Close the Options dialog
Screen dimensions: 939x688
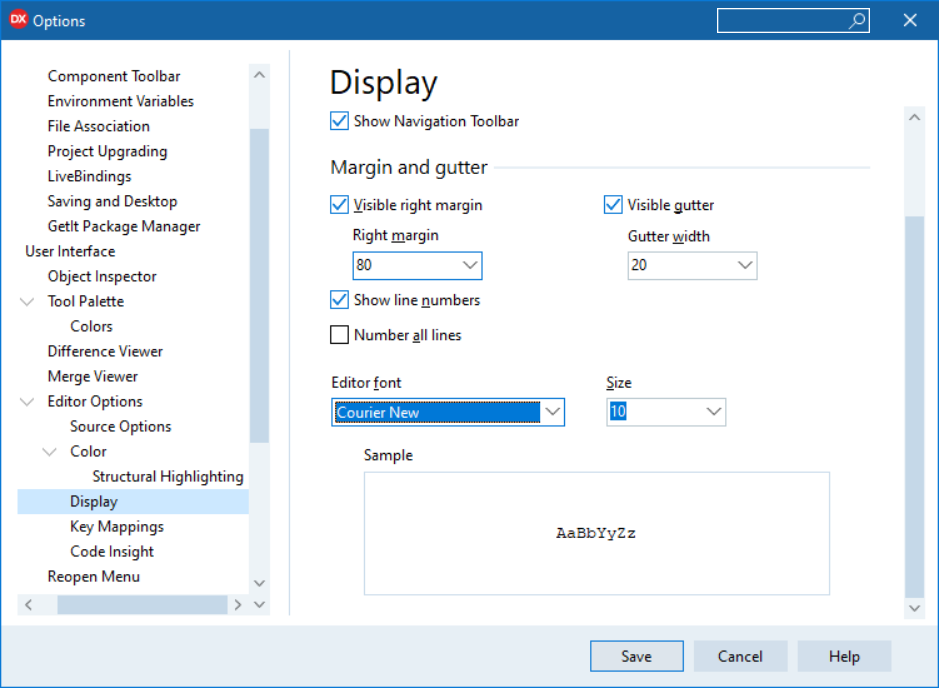(910, 20)
